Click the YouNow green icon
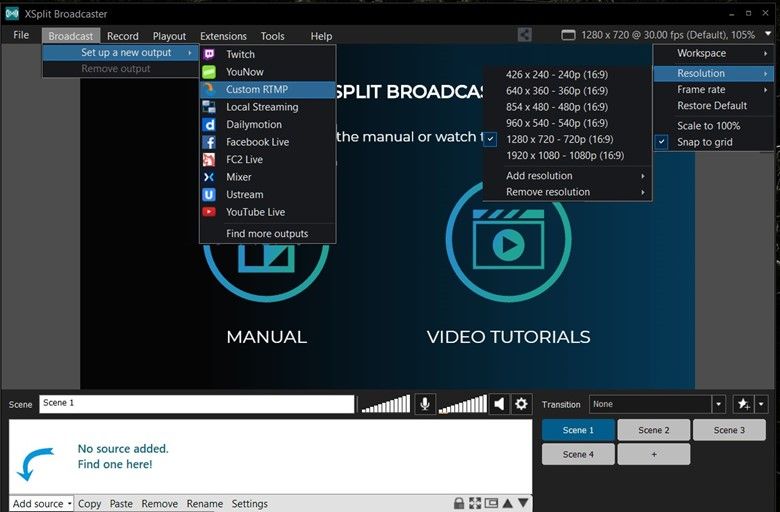This screenshot has height=512, width=780. pos(209,72)
